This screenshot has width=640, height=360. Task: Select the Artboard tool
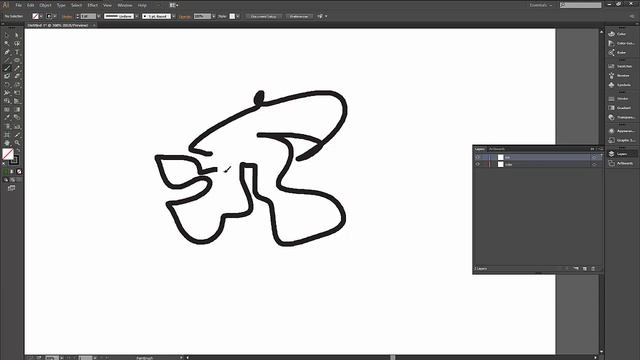point(7,135)
